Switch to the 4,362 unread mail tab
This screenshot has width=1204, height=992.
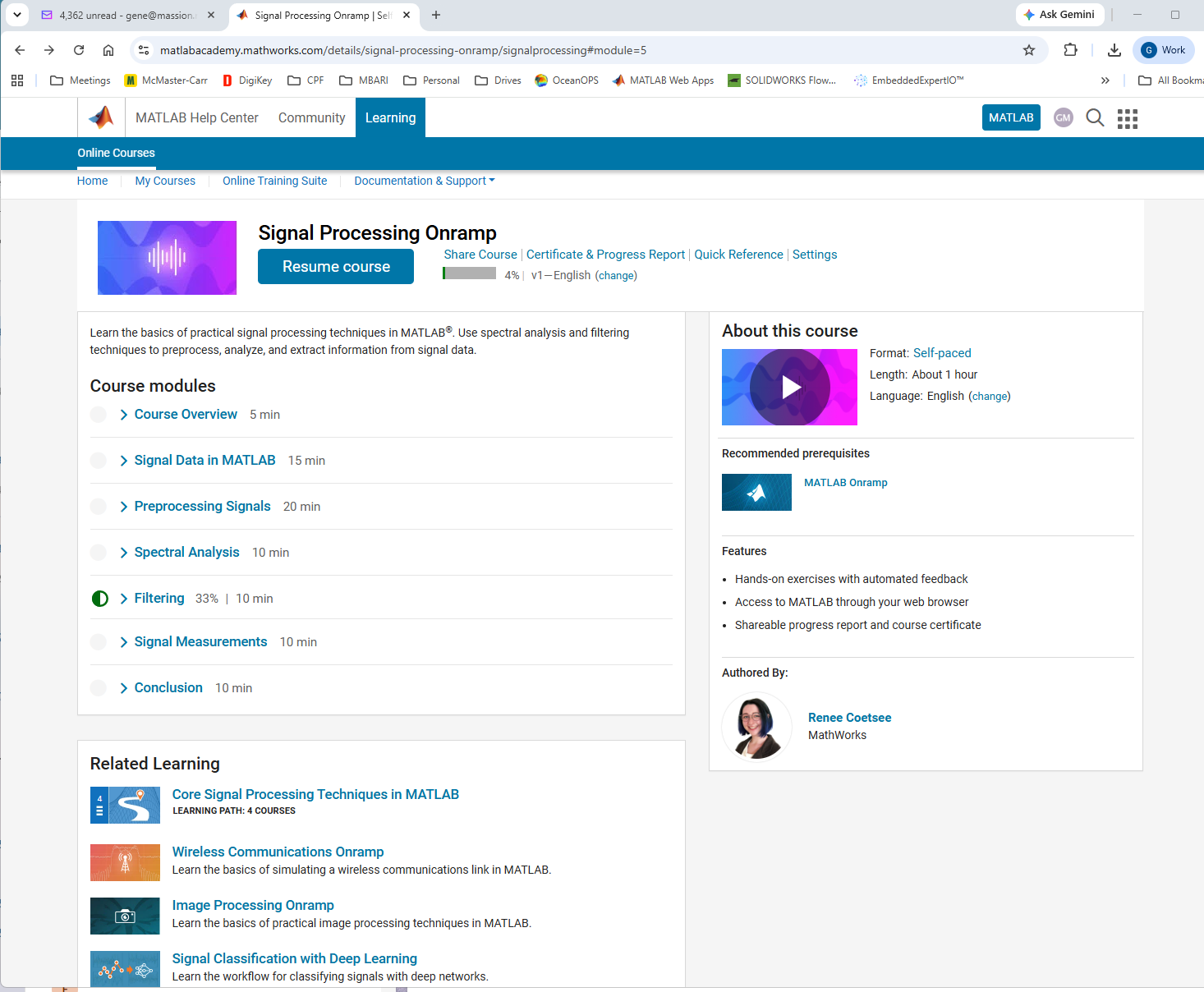coord(127,15)
